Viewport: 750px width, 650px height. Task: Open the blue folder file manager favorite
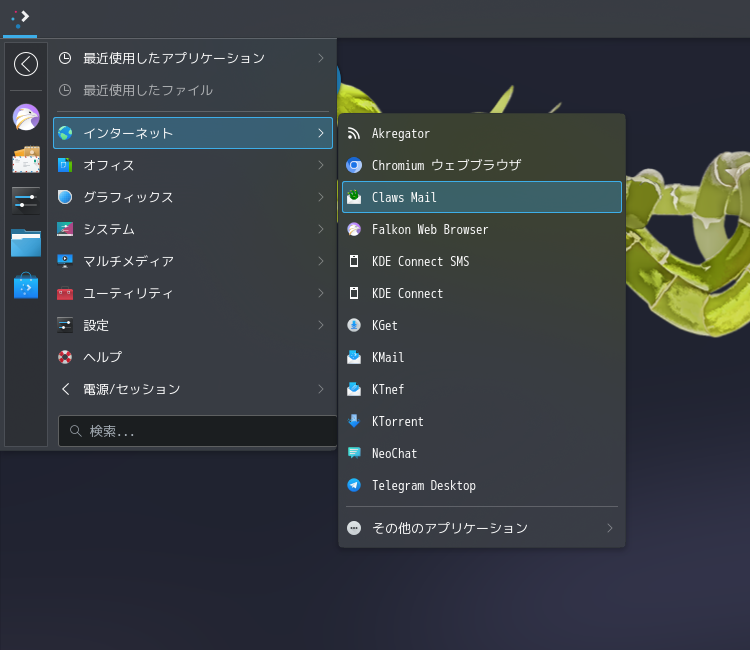26,243
